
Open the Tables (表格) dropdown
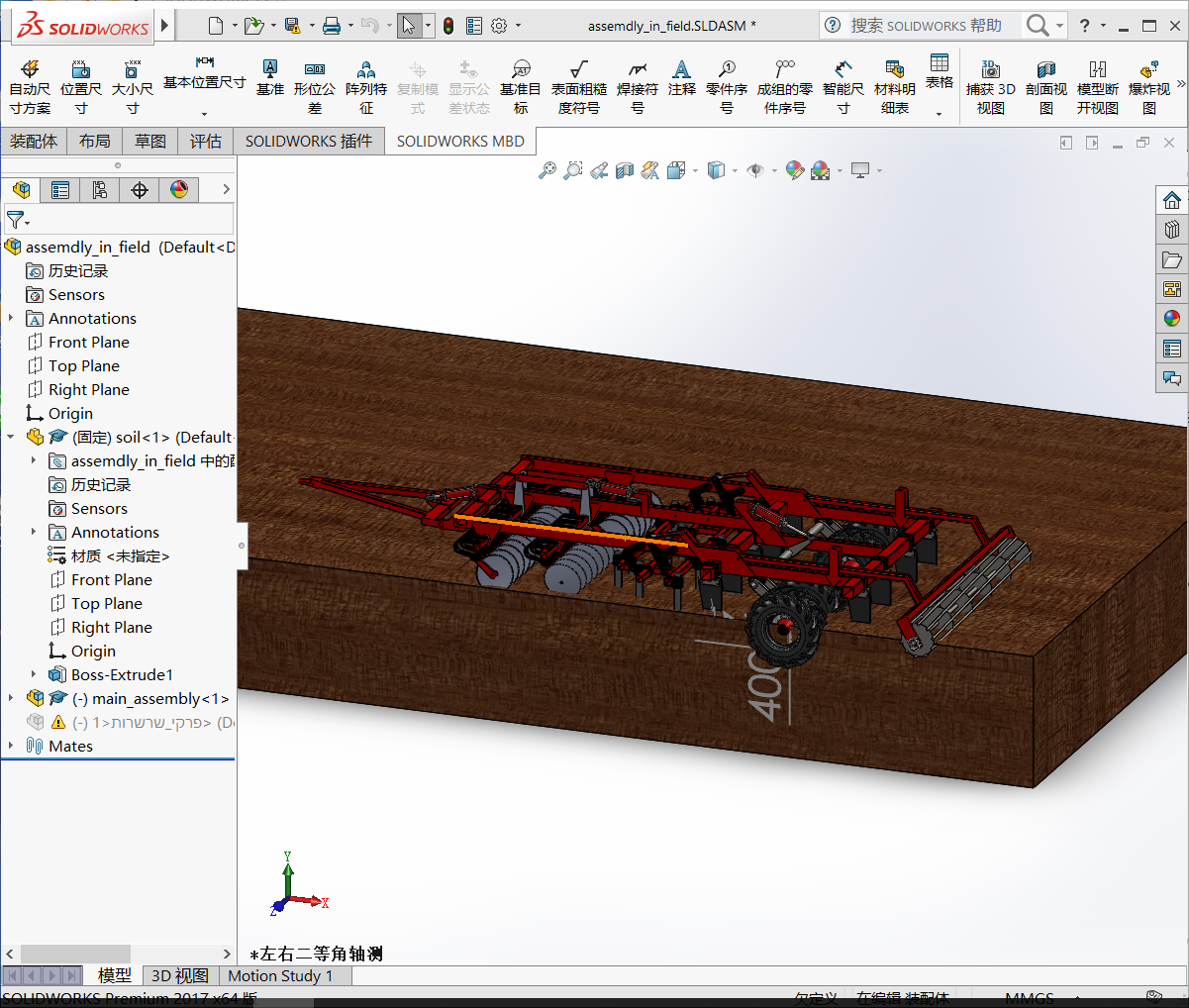pos(939,86)
